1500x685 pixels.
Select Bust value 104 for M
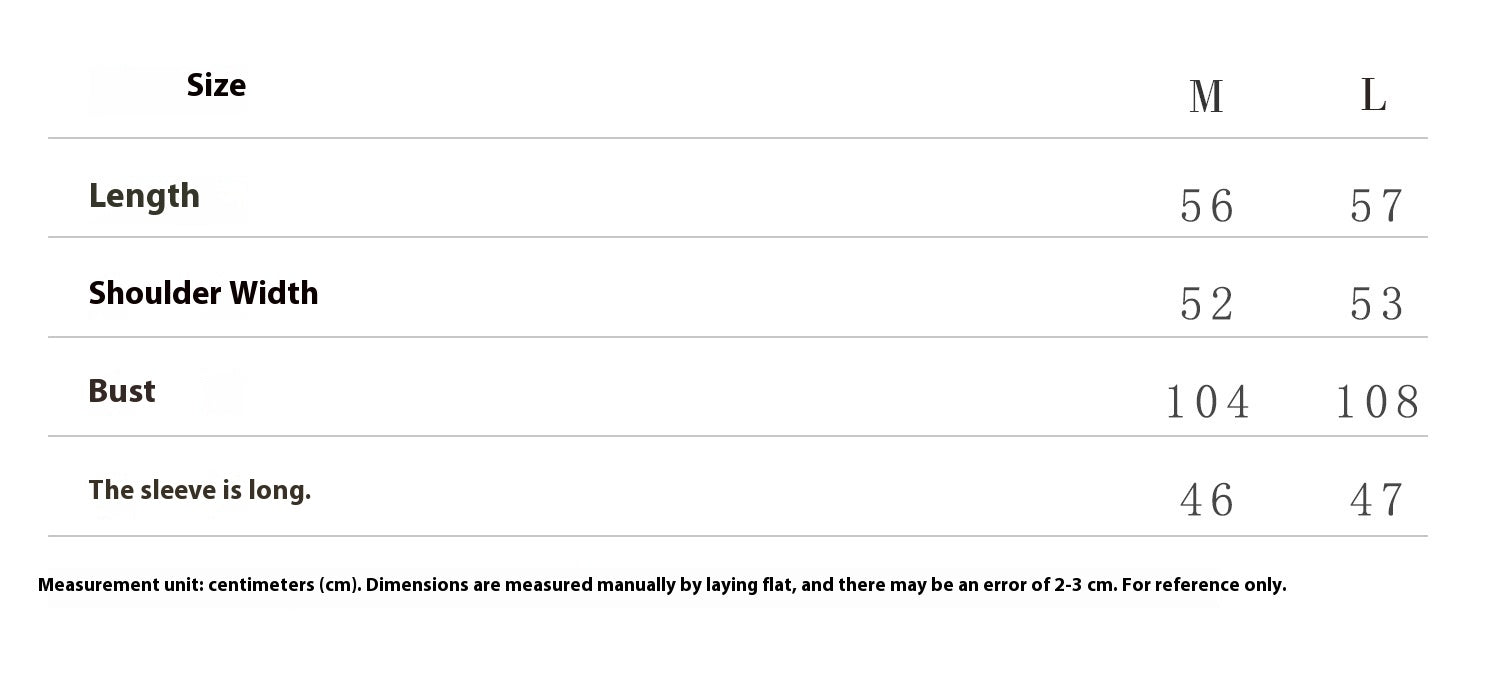(1208, 403)
